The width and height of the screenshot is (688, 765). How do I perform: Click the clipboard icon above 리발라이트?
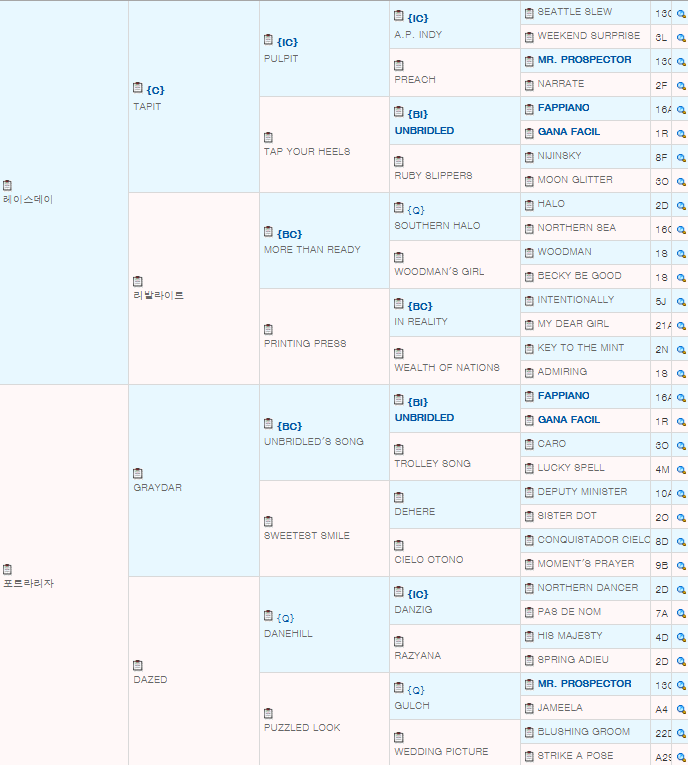pyautogui.click(x=138, y=282)
